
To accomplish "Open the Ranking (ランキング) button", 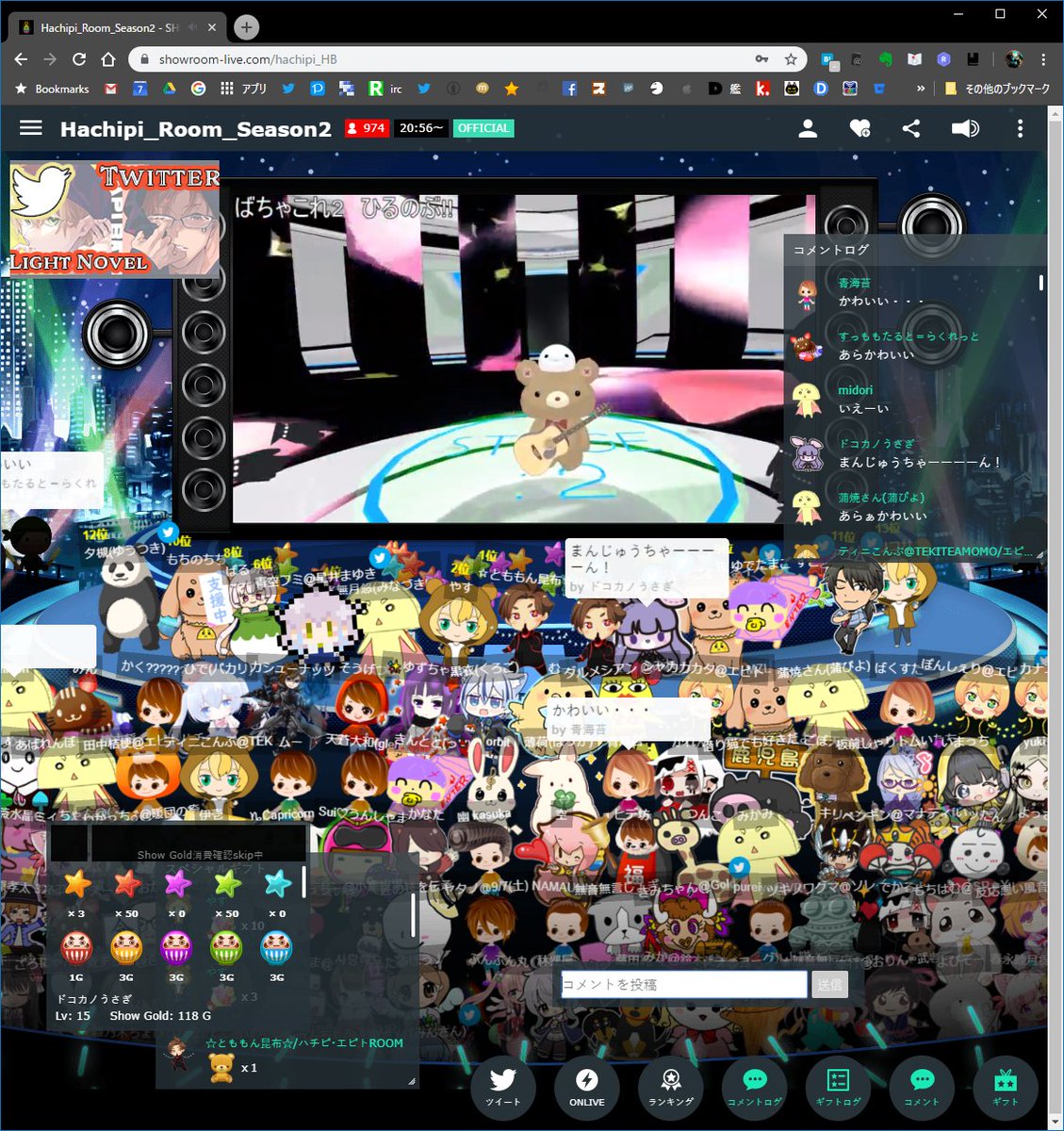I will tap(670, 1086).
